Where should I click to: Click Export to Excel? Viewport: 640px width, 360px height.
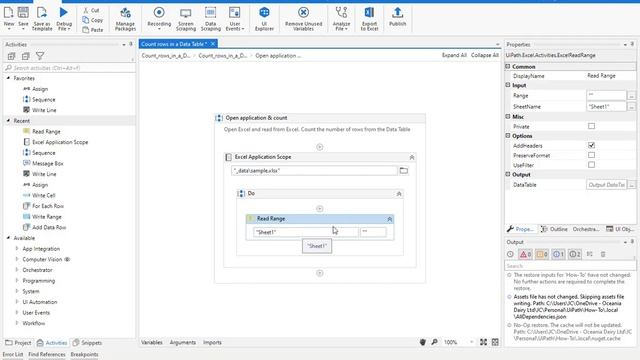point(369,19)
